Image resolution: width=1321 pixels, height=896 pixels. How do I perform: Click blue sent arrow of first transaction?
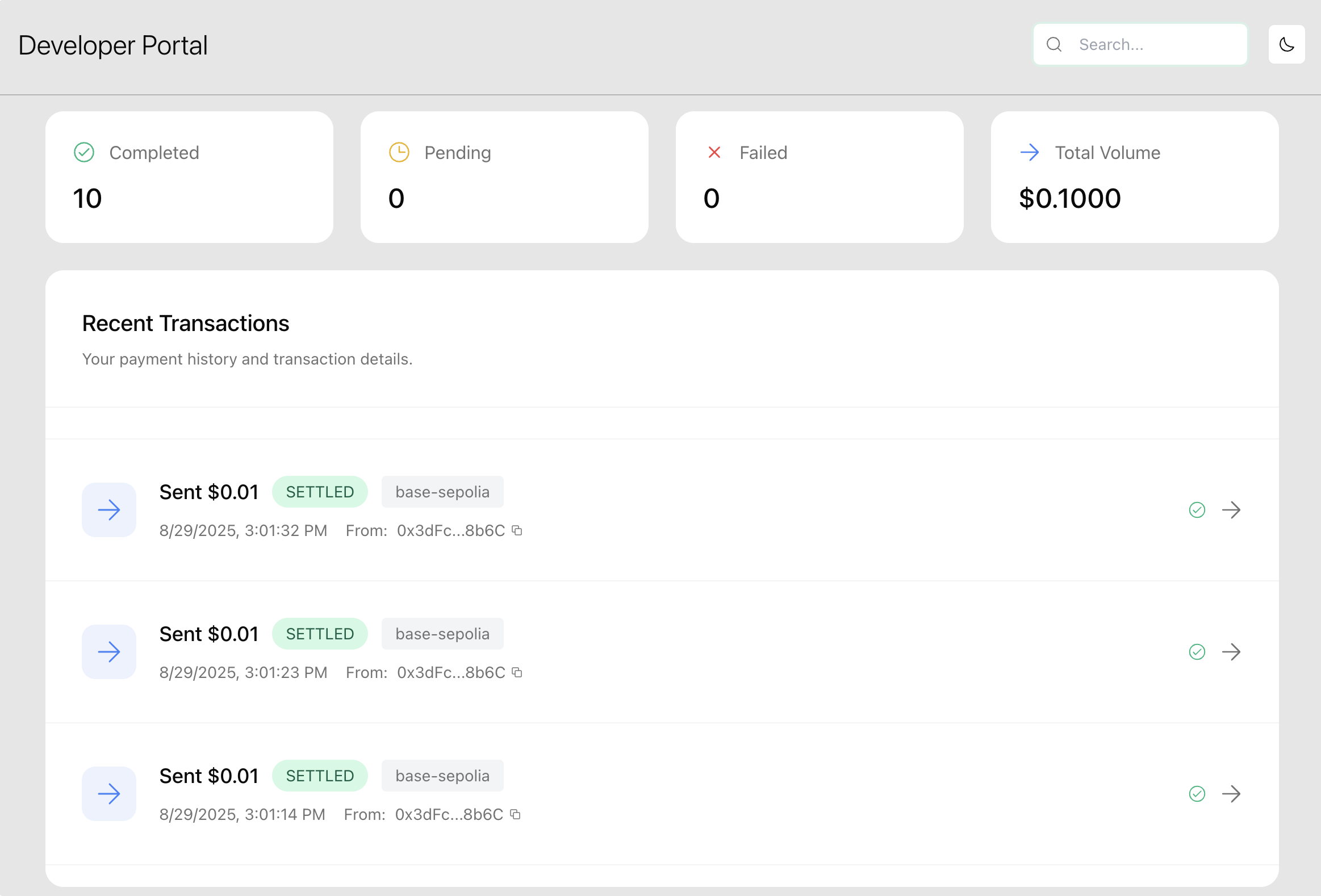(x=109, y=510)
